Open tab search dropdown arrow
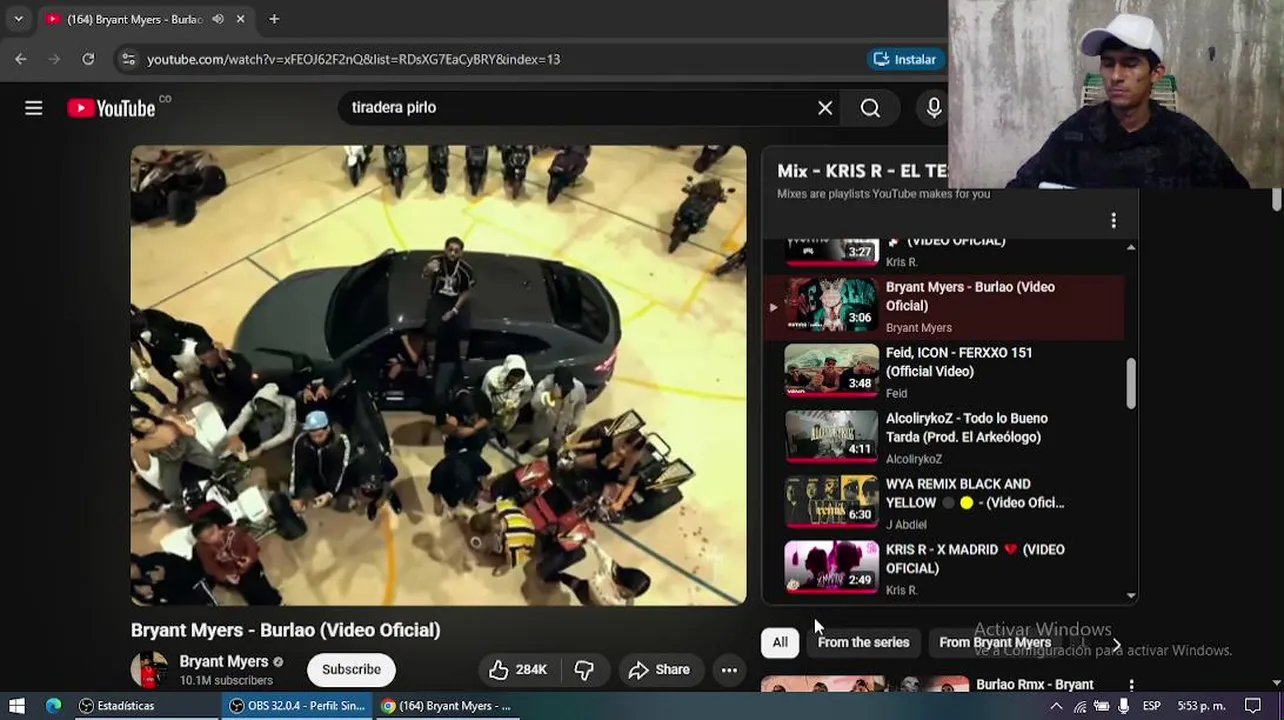The image size is (1284, 720). click(18, 19)
